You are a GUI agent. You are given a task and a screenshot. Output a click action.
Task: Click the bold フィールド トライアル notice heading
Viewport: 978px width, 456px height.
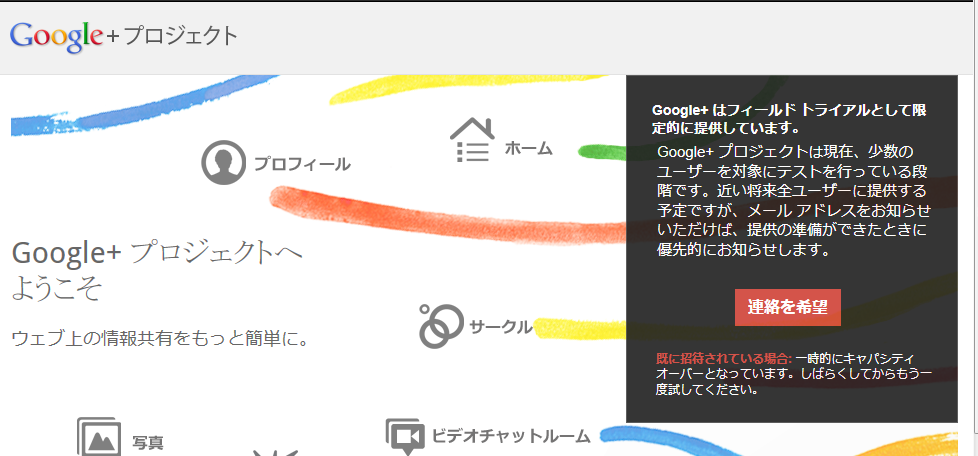(x=789, y=119)
